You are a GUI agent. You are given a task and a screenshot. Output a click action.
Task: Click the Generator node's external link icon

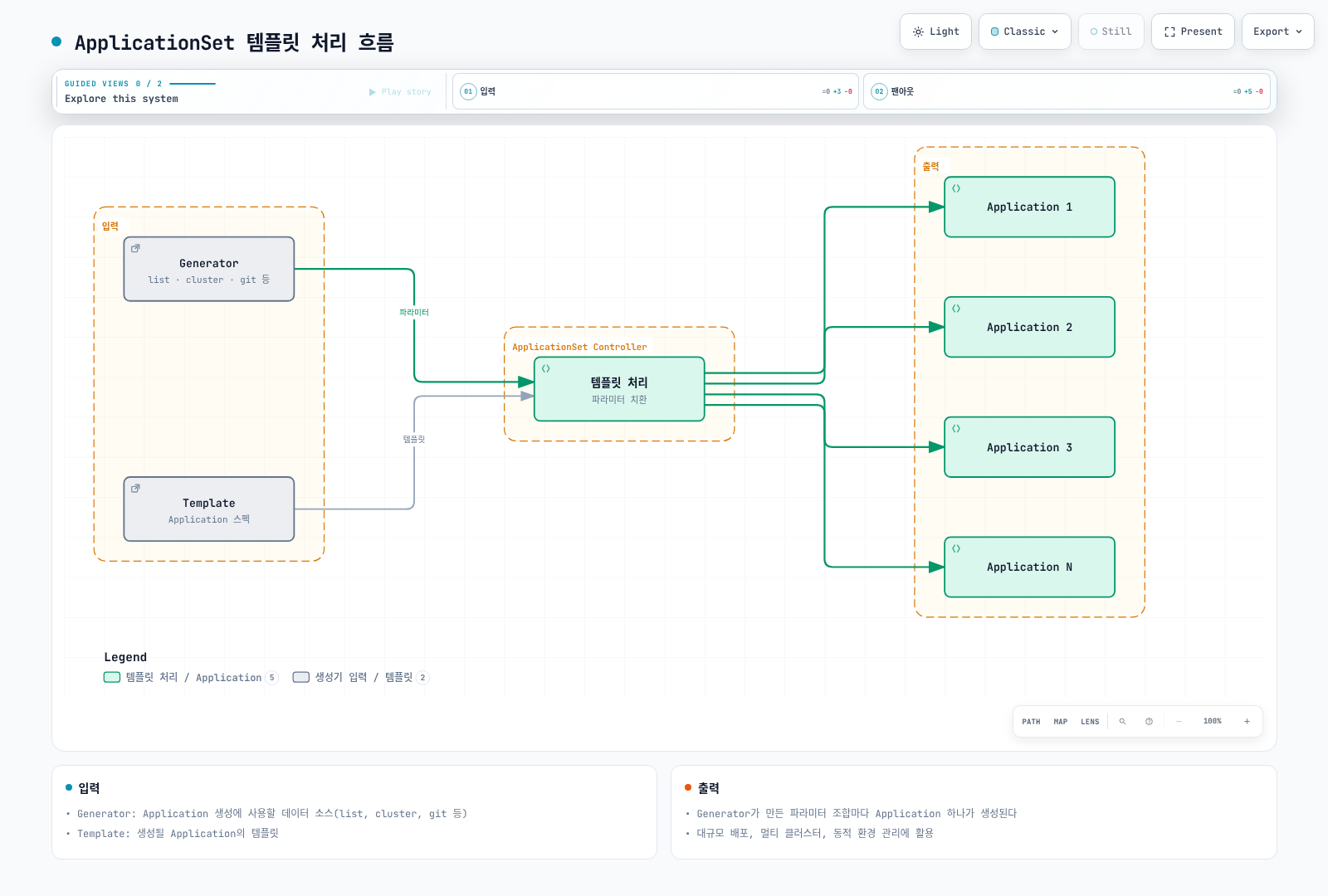[x=135, y=248]
